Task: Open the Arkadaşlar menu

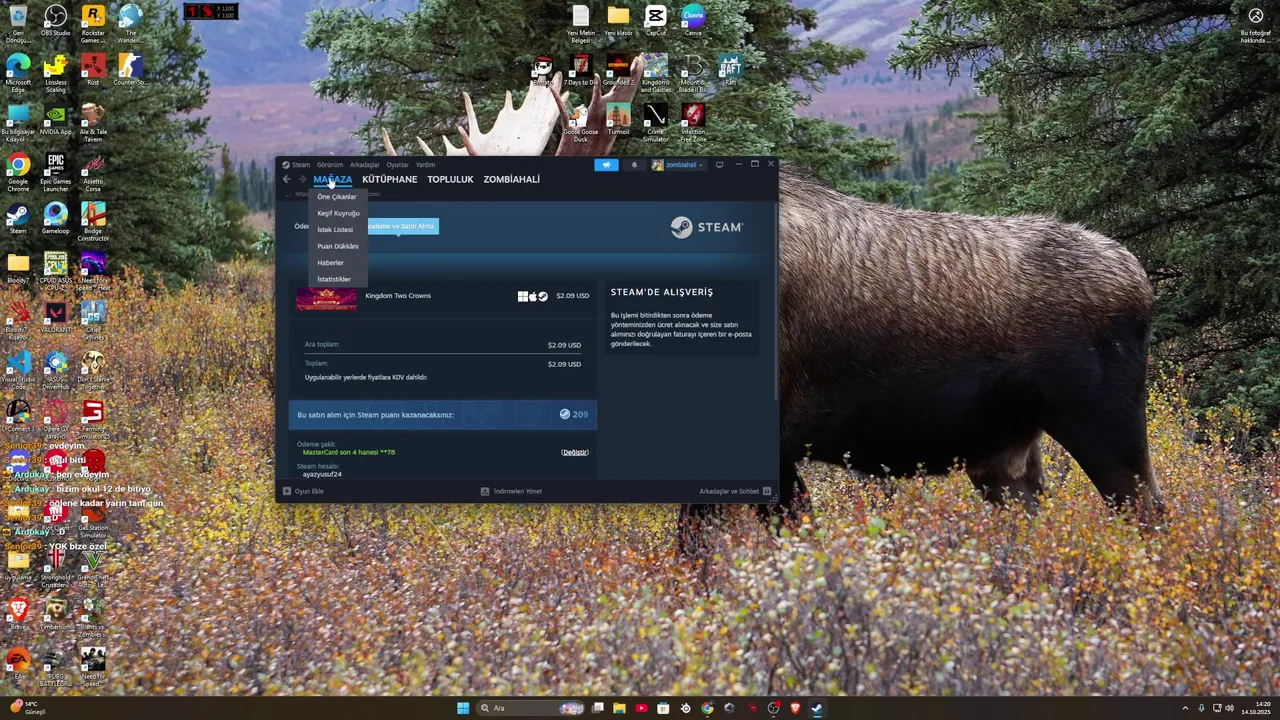Action: coord(365,165)
